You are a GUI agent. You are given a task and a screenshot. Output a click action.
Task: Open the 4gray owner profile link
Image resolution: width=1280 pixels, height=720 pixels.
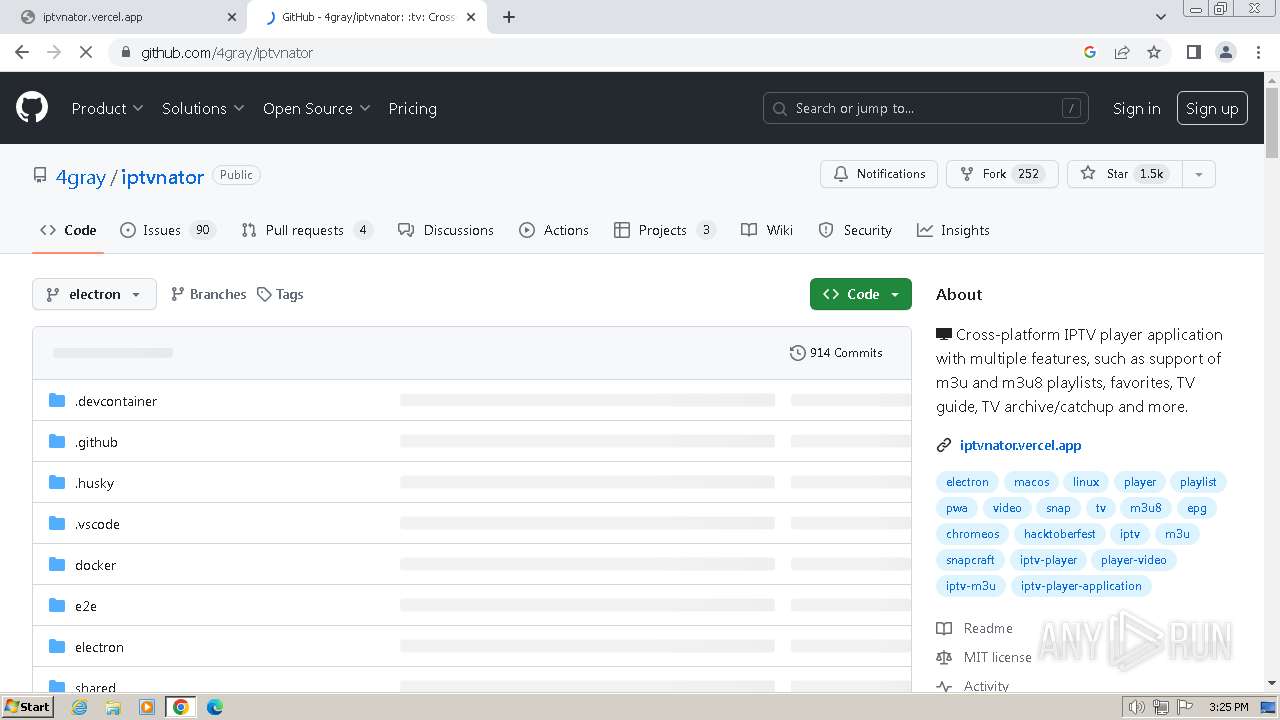(x=80, y=177)
